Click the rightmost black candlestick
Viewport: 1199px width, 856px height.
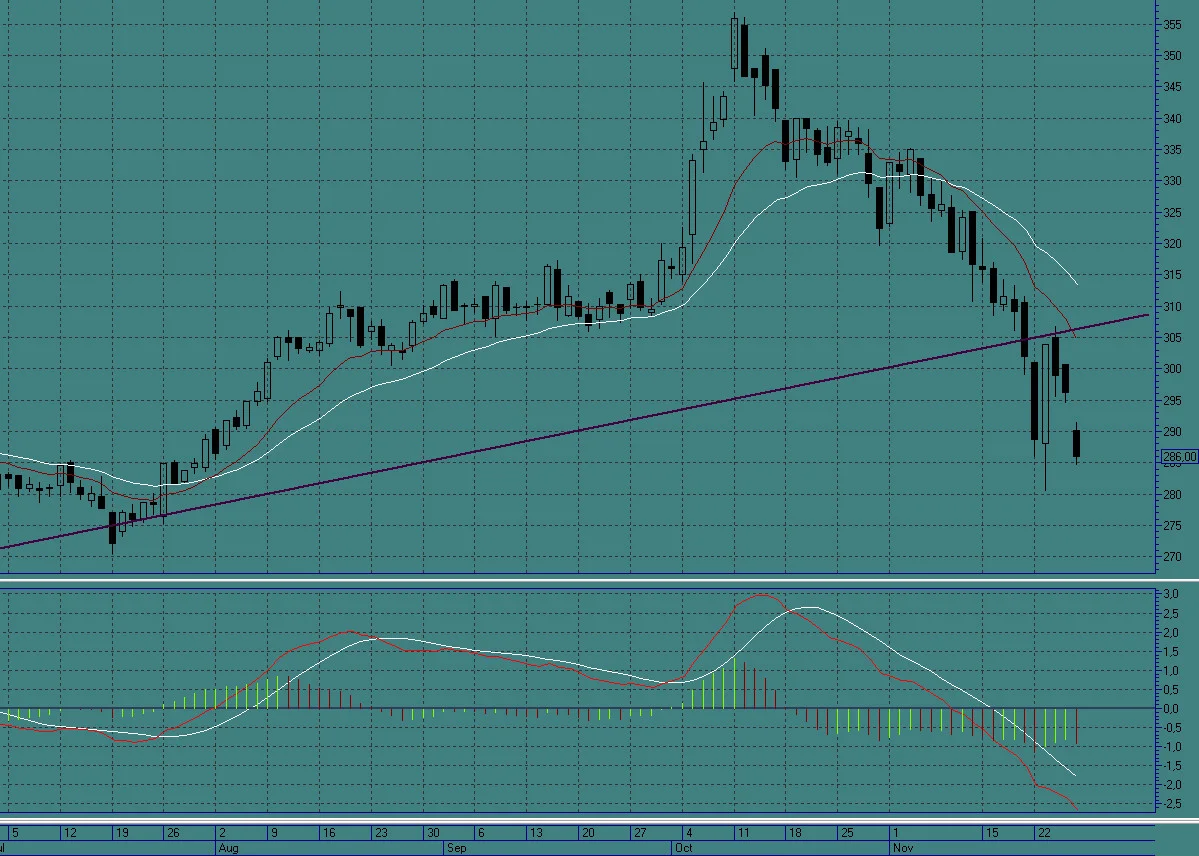tap(1077, 444)
